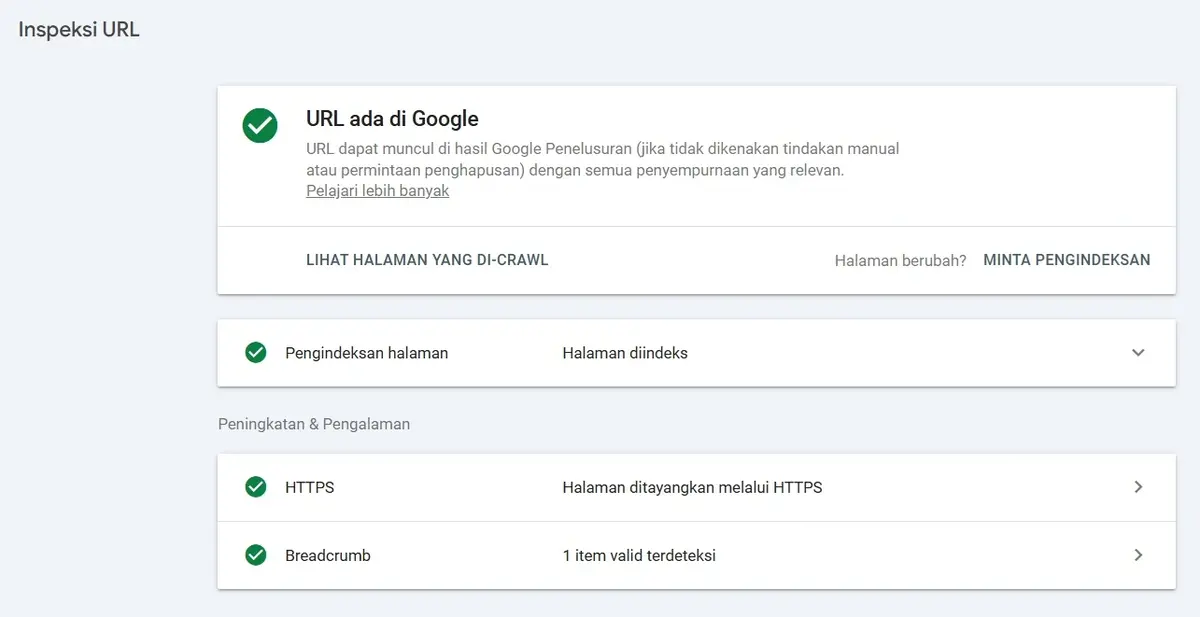
Task: Click the green check icon for Pengindeksan halaman
Action: point(256,352)
